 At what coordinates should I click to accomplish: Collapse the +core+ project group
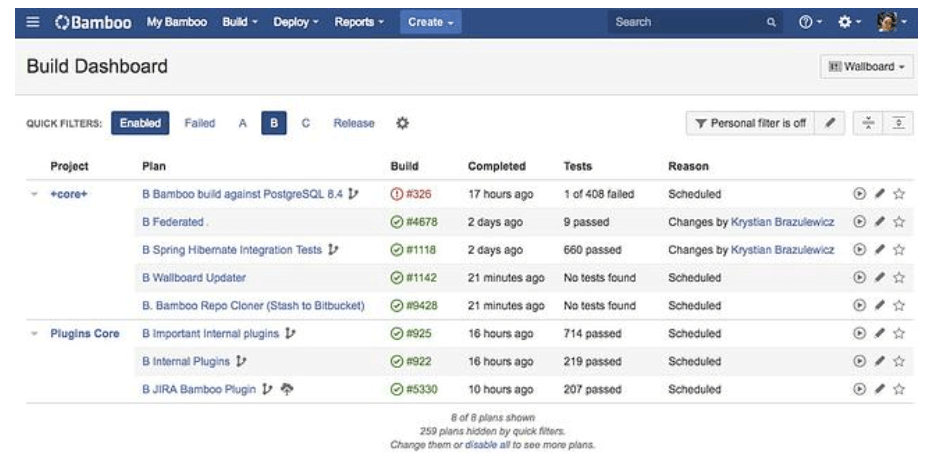click(x=34, y=194)
